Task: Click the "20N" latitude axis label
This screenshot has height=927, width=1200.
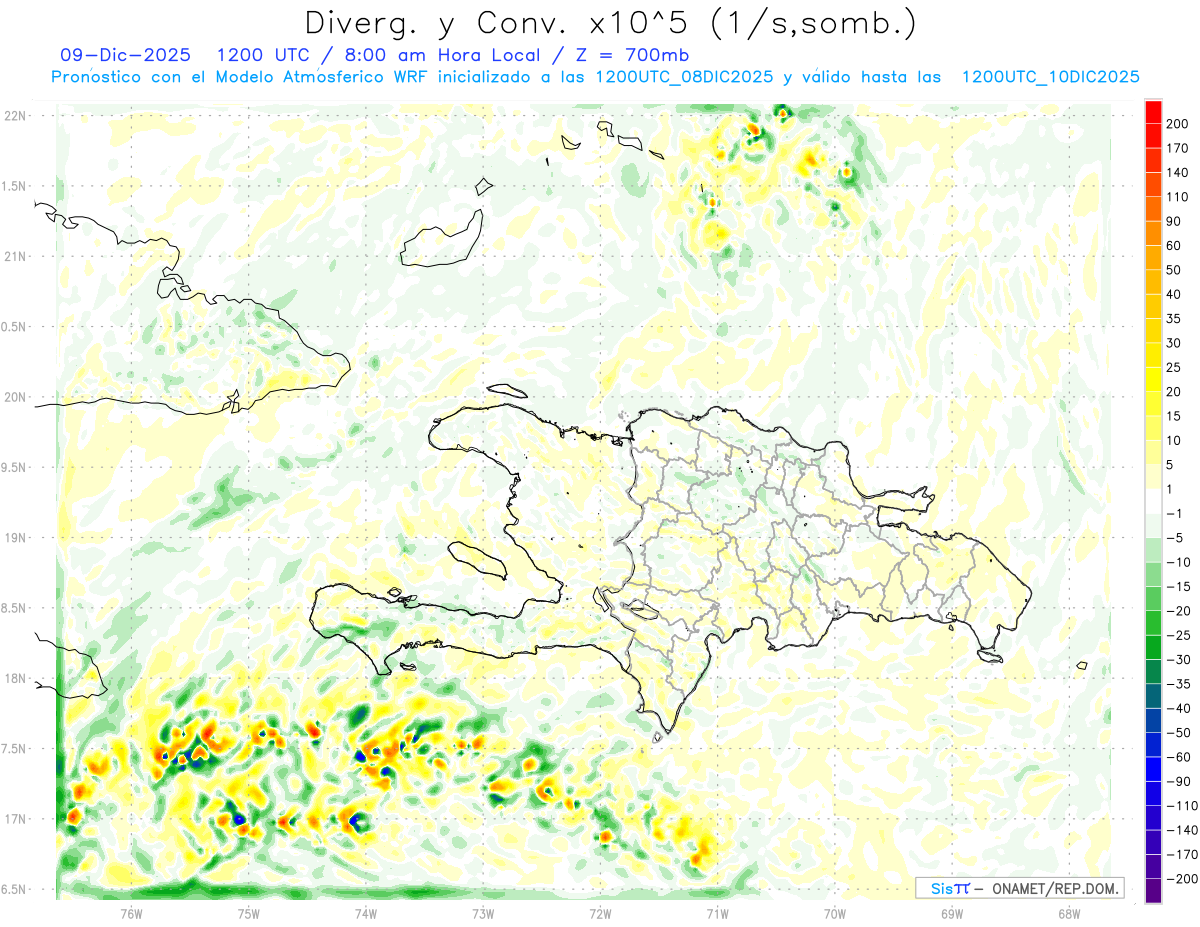Action: (15, 397)
